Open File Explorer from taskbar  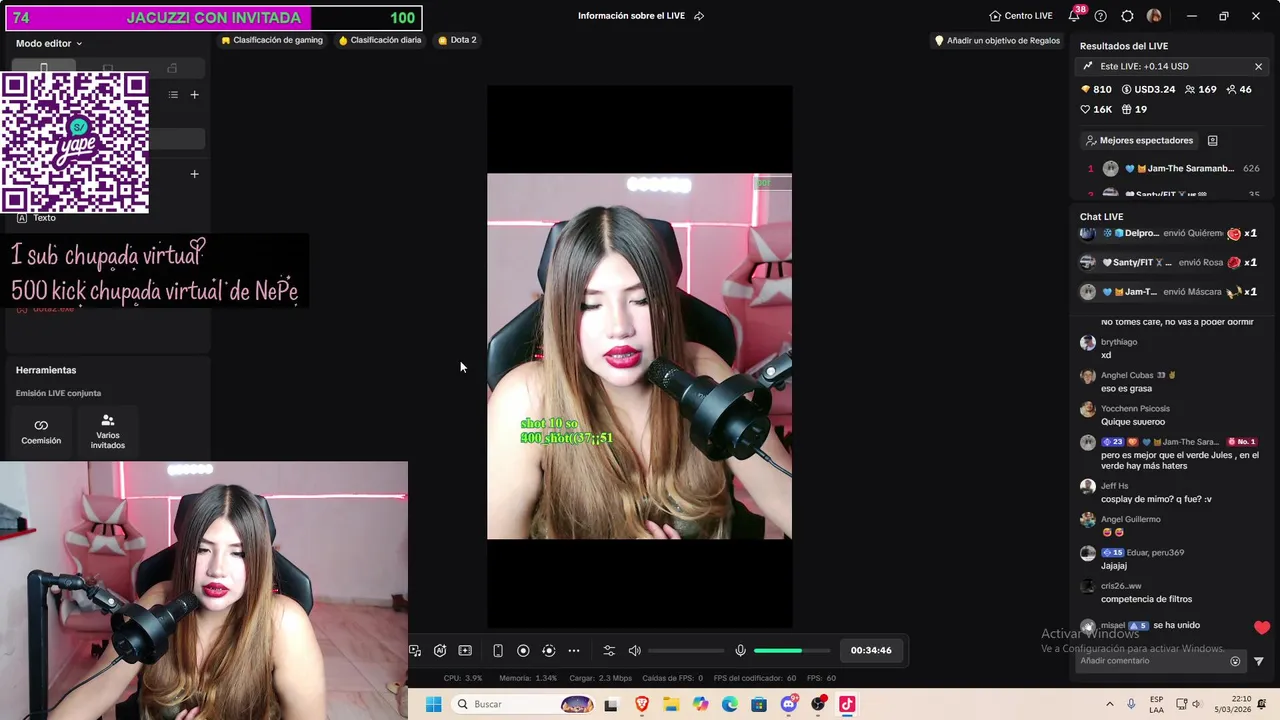(671, 704)
